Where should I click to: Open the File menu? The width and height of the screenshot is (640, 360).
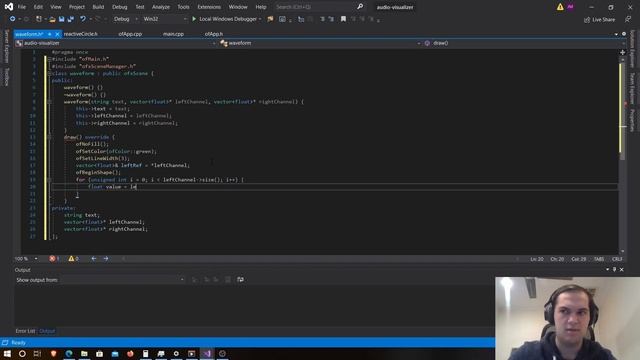pos(22,7)
